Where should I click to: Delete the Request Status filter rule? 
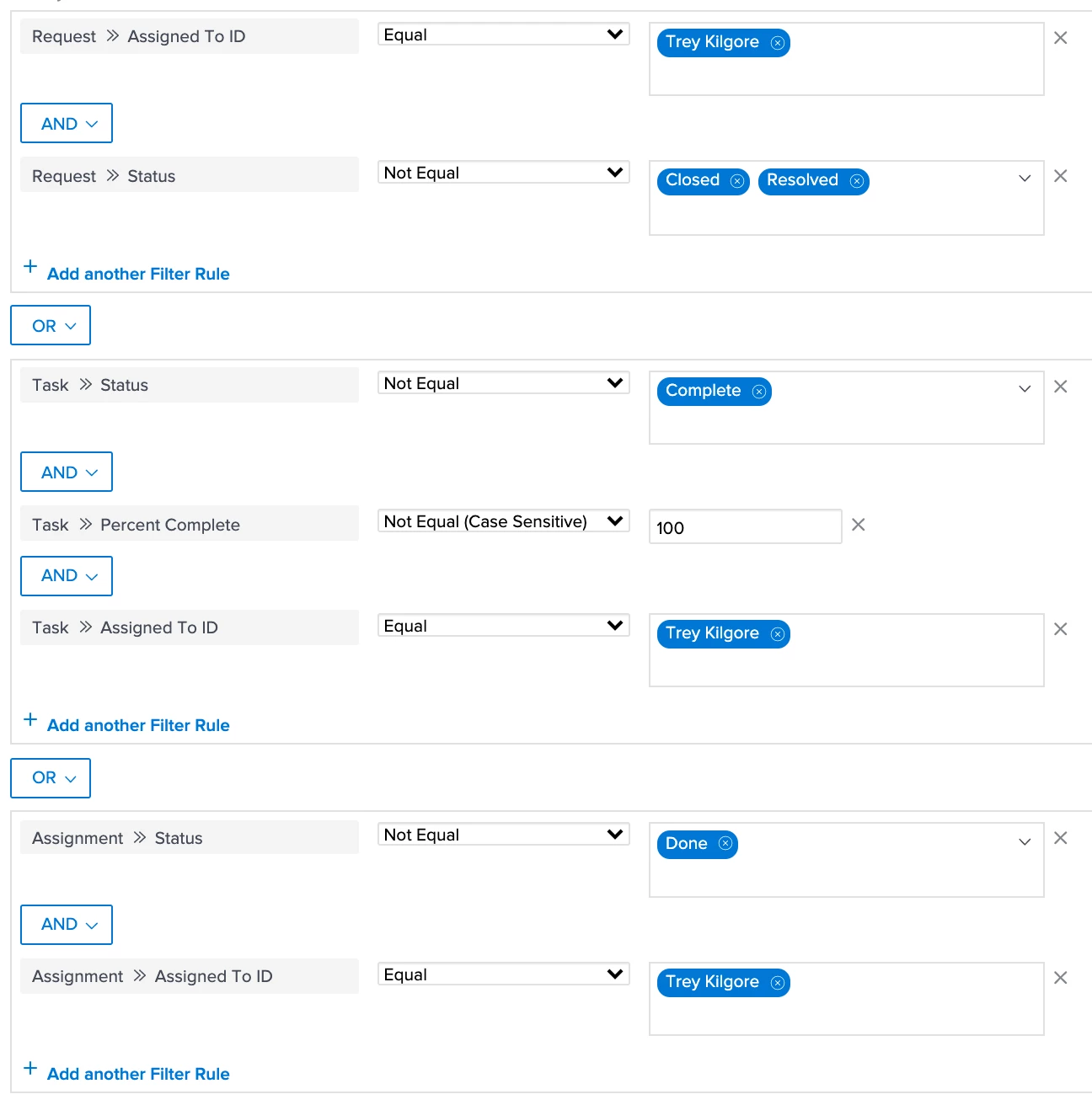pos(1061,176)
